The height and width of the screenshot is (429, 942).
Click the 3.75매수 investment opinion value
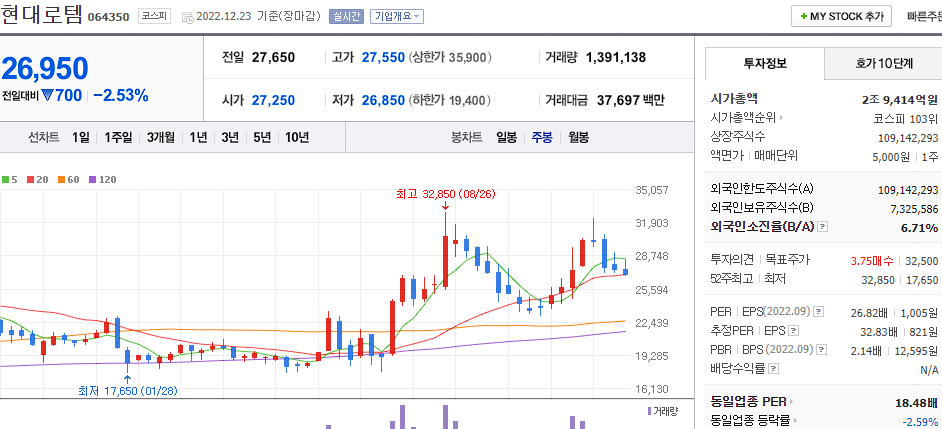click(872, 260)
